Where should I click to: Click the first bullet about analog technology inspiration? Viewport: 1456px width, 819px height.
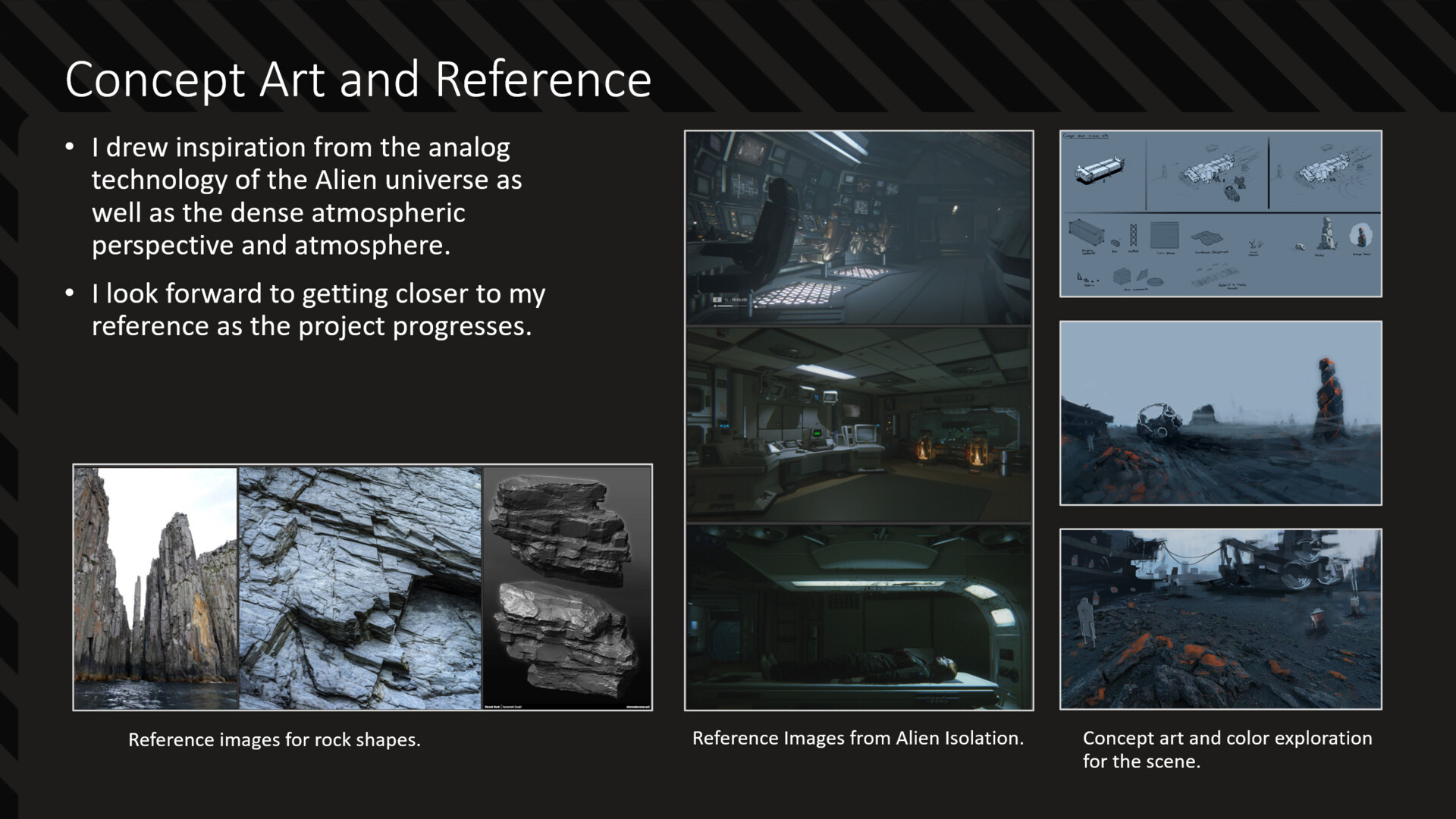306,196
